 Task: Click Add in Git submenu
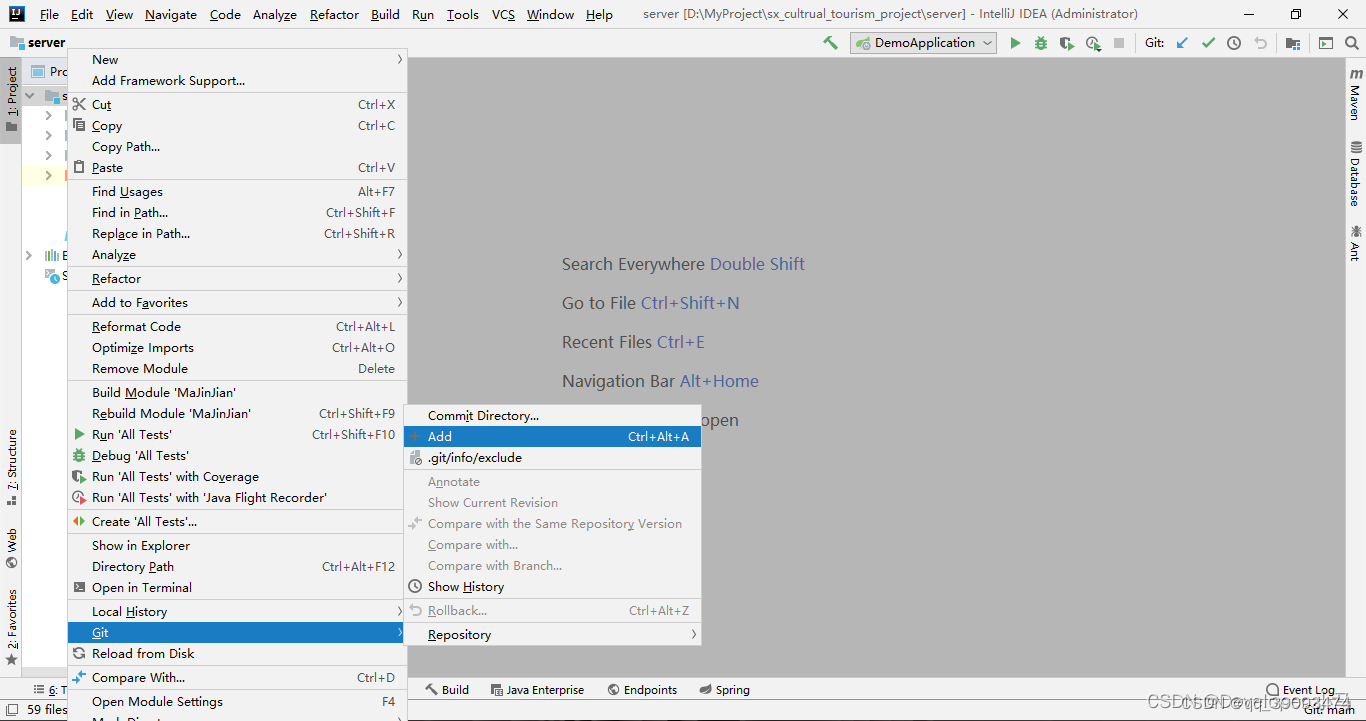(552, 437)
